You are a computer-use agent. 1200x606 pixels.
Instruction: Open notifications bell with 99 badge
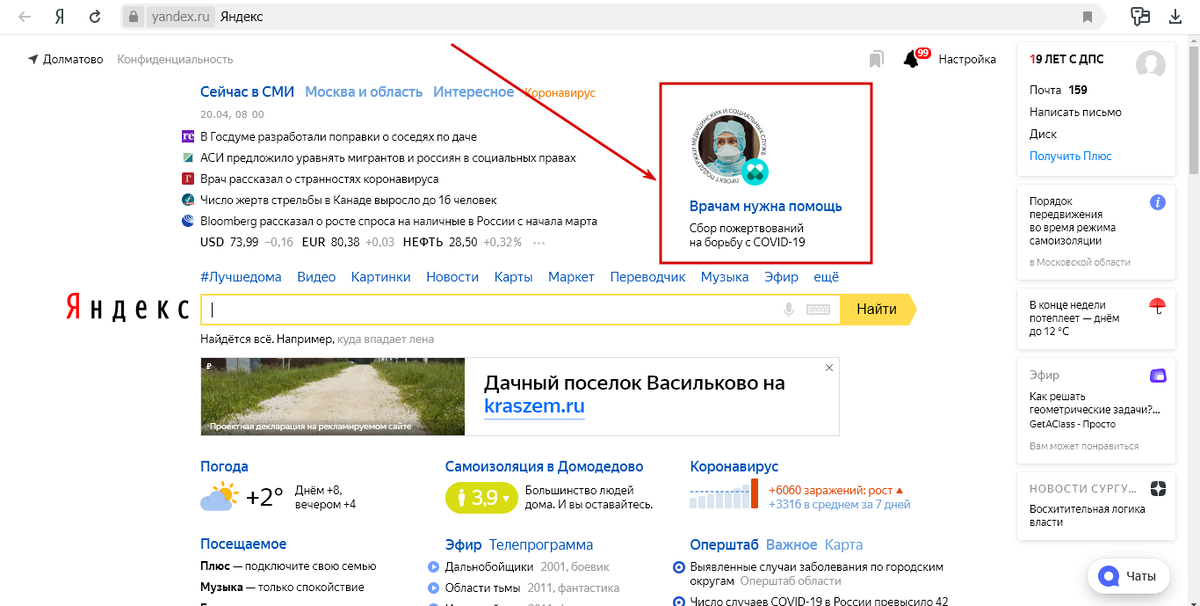pos(911,60)
